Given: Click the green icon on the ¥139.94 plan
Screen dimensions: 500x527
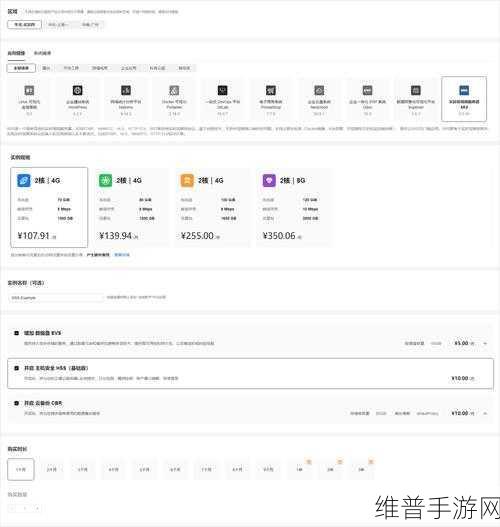Looking at the screenshot, I should tap(106, 180).
